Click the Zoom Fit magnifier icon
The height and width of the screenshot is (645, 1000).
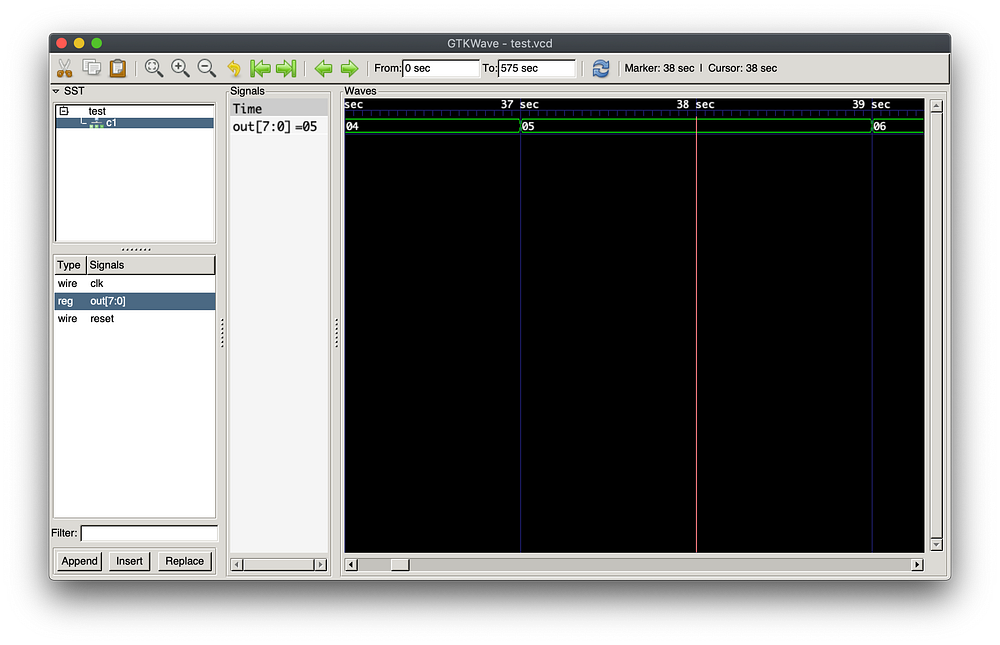click(x=153, y=68)
